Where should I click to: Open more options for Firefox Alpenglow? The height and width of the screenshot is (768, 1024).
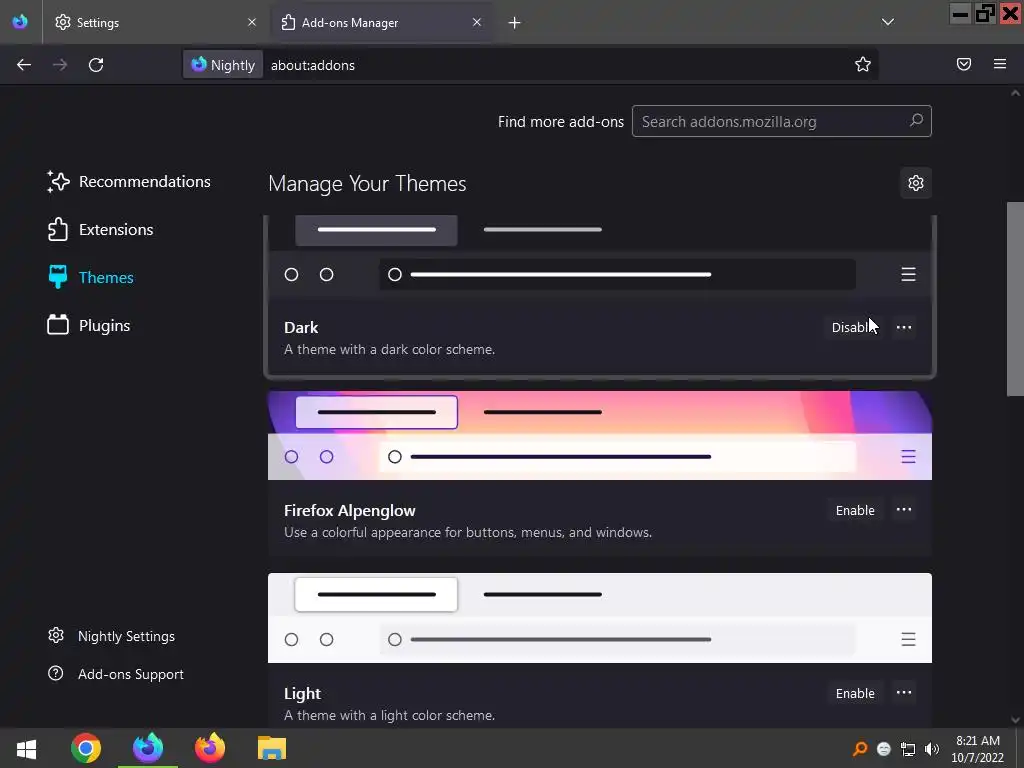point(904,510)
